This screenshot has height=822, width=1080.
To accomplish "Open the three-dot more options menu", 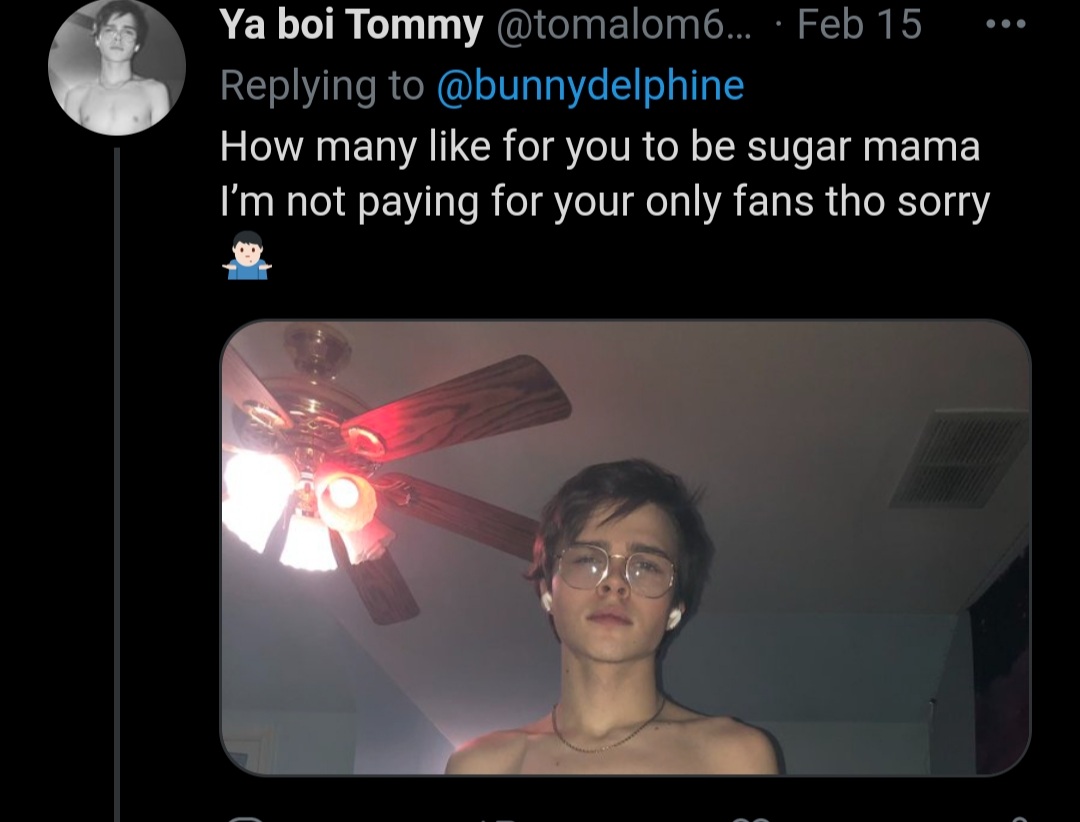I will [x=1006, y=24].
